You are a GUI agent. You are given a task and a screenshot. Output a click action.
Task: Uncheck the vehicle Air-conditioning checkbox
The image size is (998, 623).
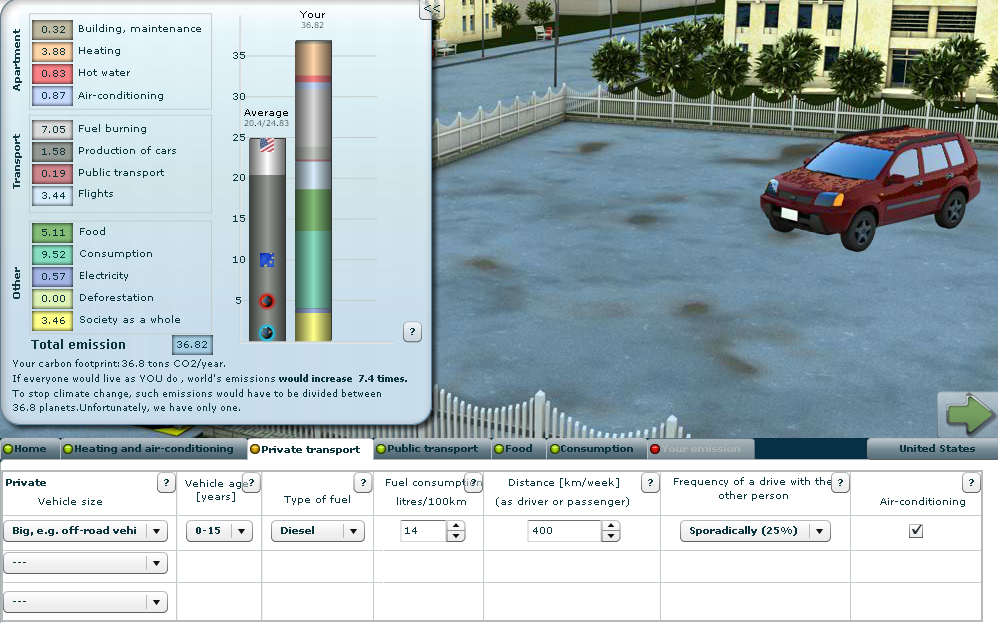916,531
